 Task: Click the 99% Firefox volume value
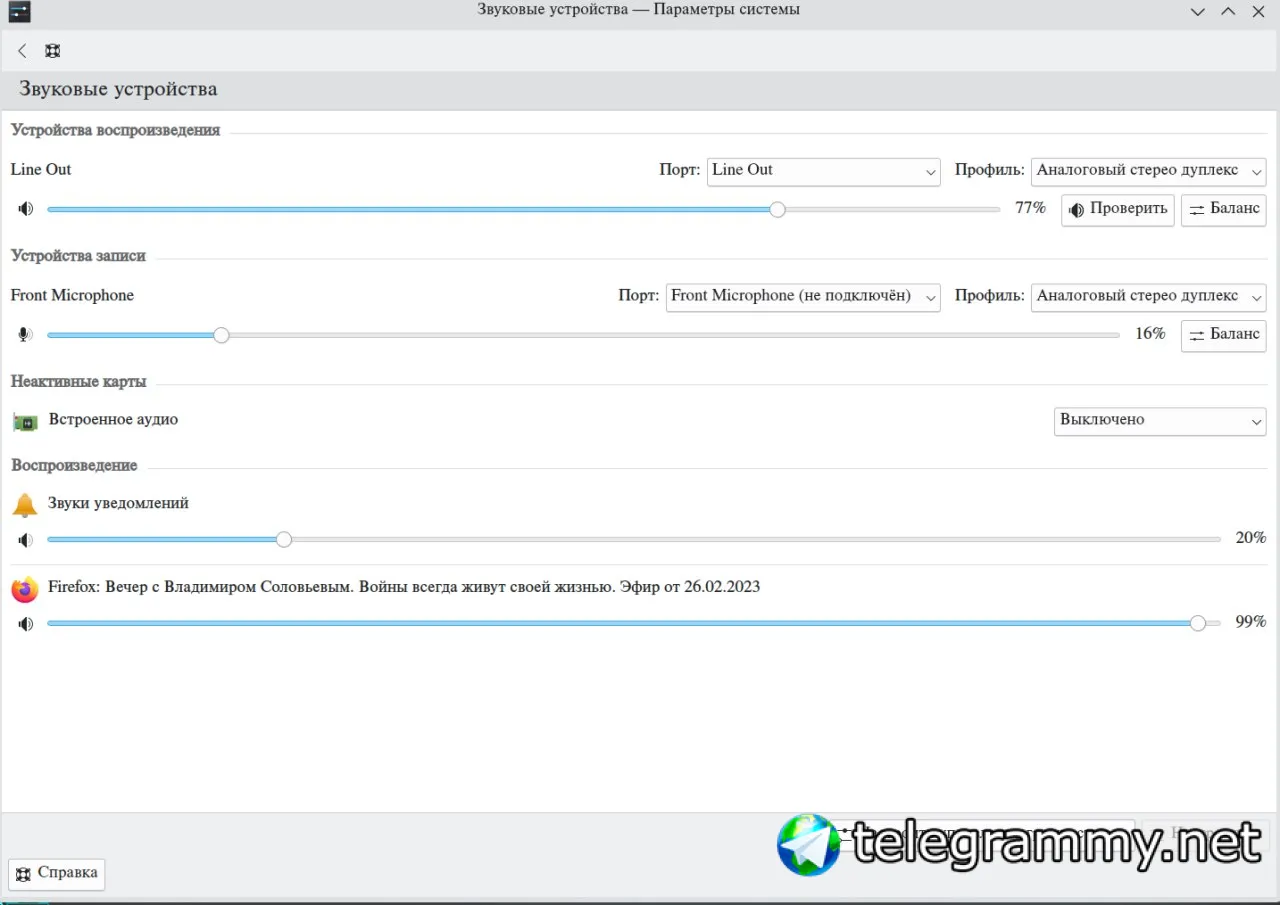pyautogui.click(x=1251, y=622)
